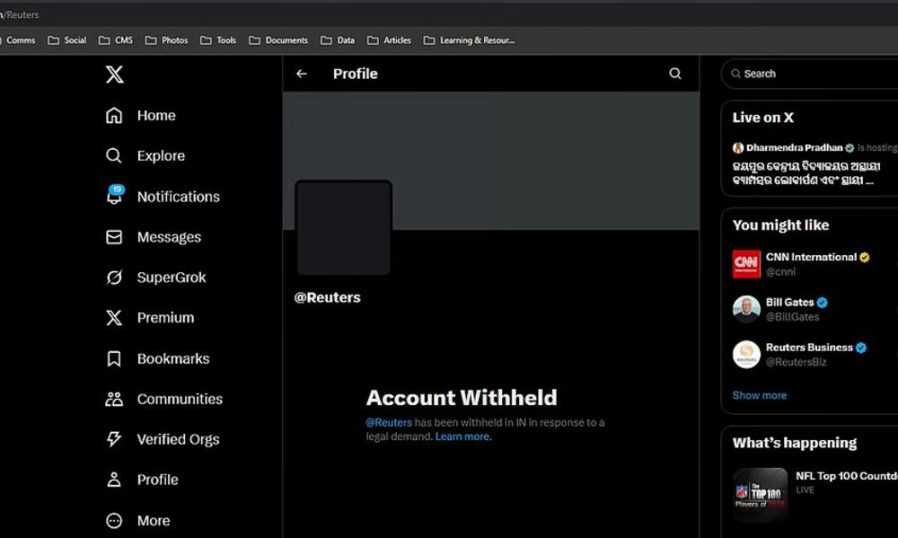Open the NFL Top 100 thumbnail
The image size is (898, 538).
click(760, 494)
